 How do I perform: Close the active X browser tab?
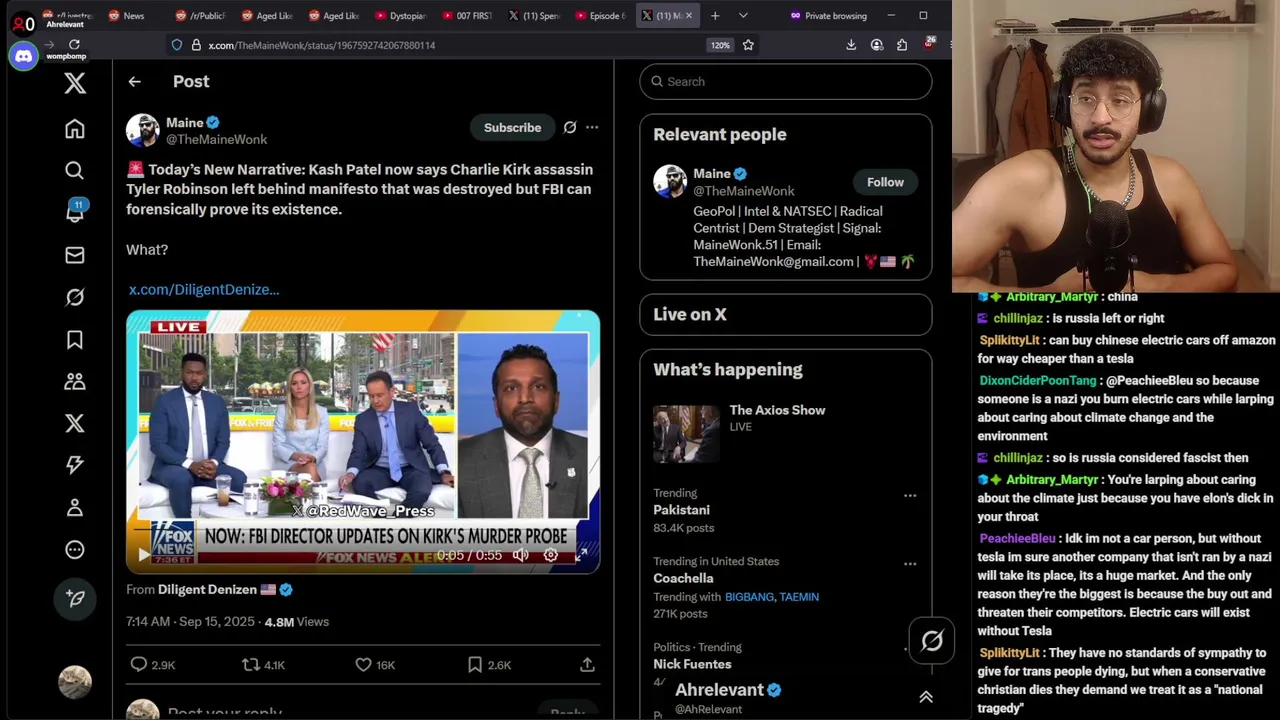click(688, 15)
